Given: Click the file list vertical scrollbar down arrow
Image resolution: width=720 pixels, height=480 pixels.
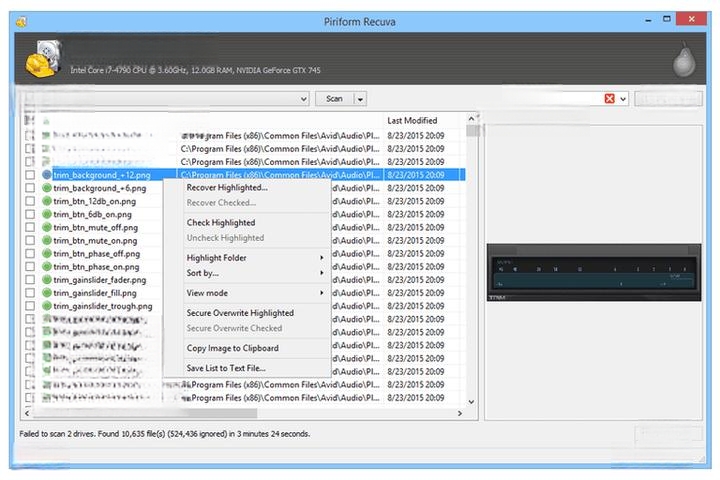Looking at the screenshot, I should point(471,401).
